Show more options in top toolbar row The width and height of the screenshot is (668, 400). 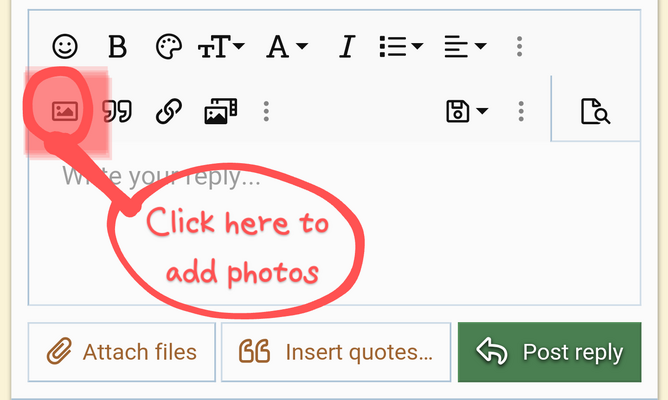click(519, 46)
